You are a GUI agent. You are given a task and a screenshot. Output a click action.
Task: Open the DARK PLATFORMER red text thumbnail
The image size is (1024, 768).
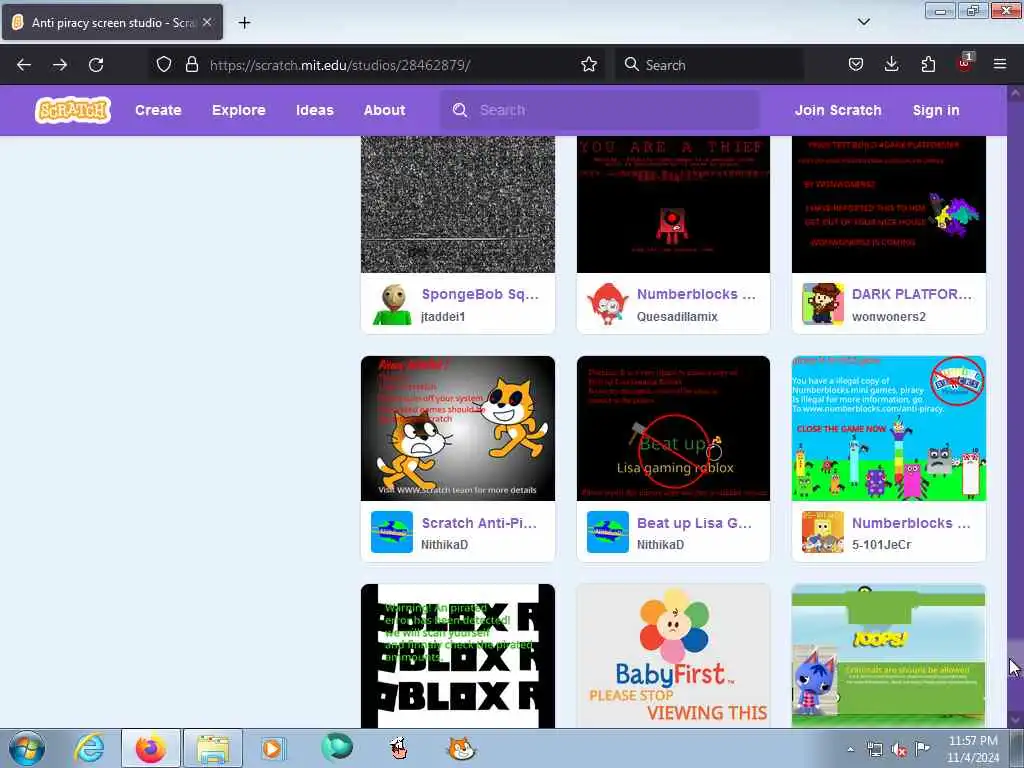888,204
